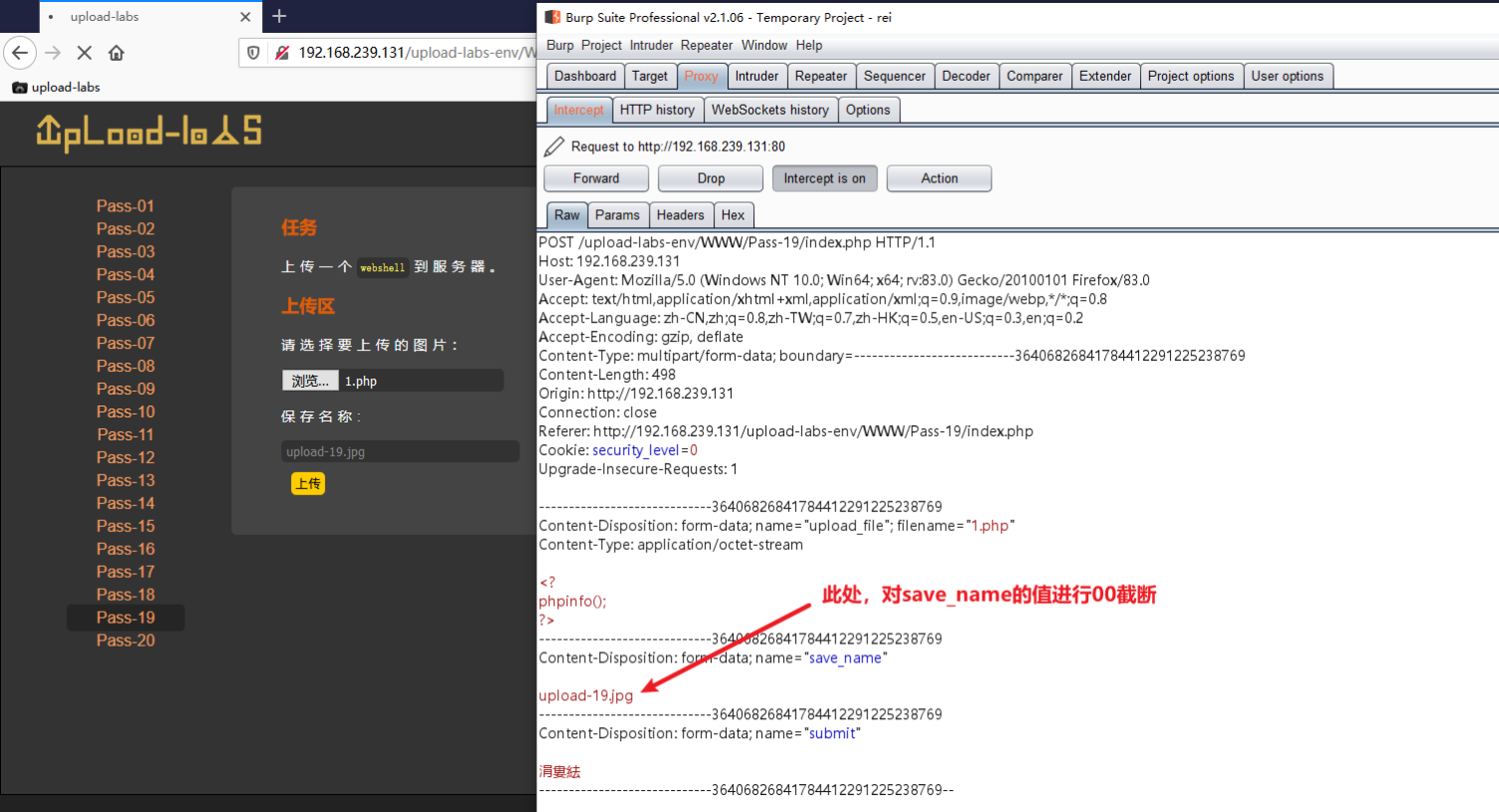
Task: Open the Pass-20 link
Action: [x=126, y=641]
